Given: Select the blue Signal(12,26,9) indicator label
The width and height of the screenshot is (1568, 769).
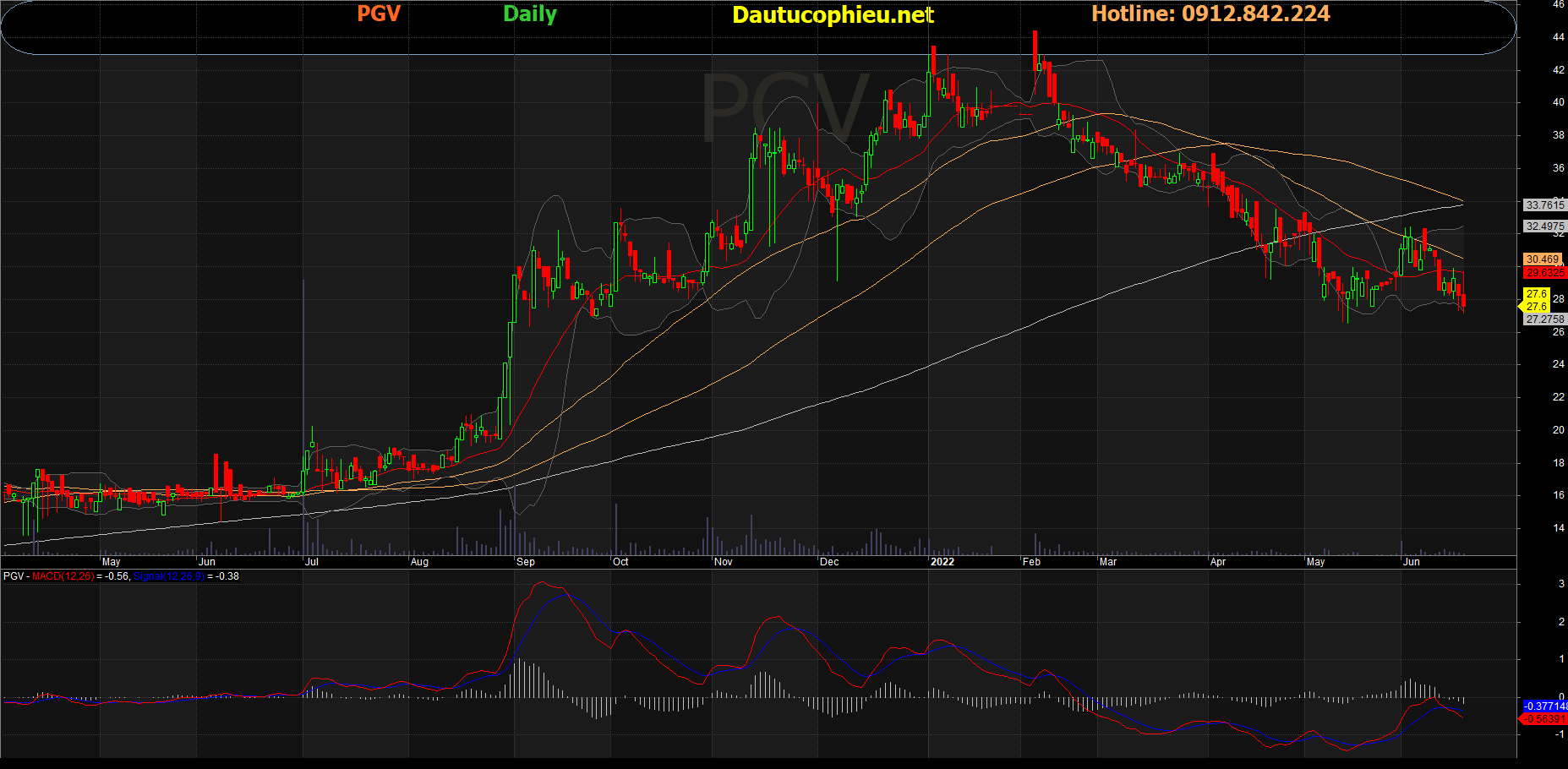Looking at the screenshot, I should tap(168, 576).
